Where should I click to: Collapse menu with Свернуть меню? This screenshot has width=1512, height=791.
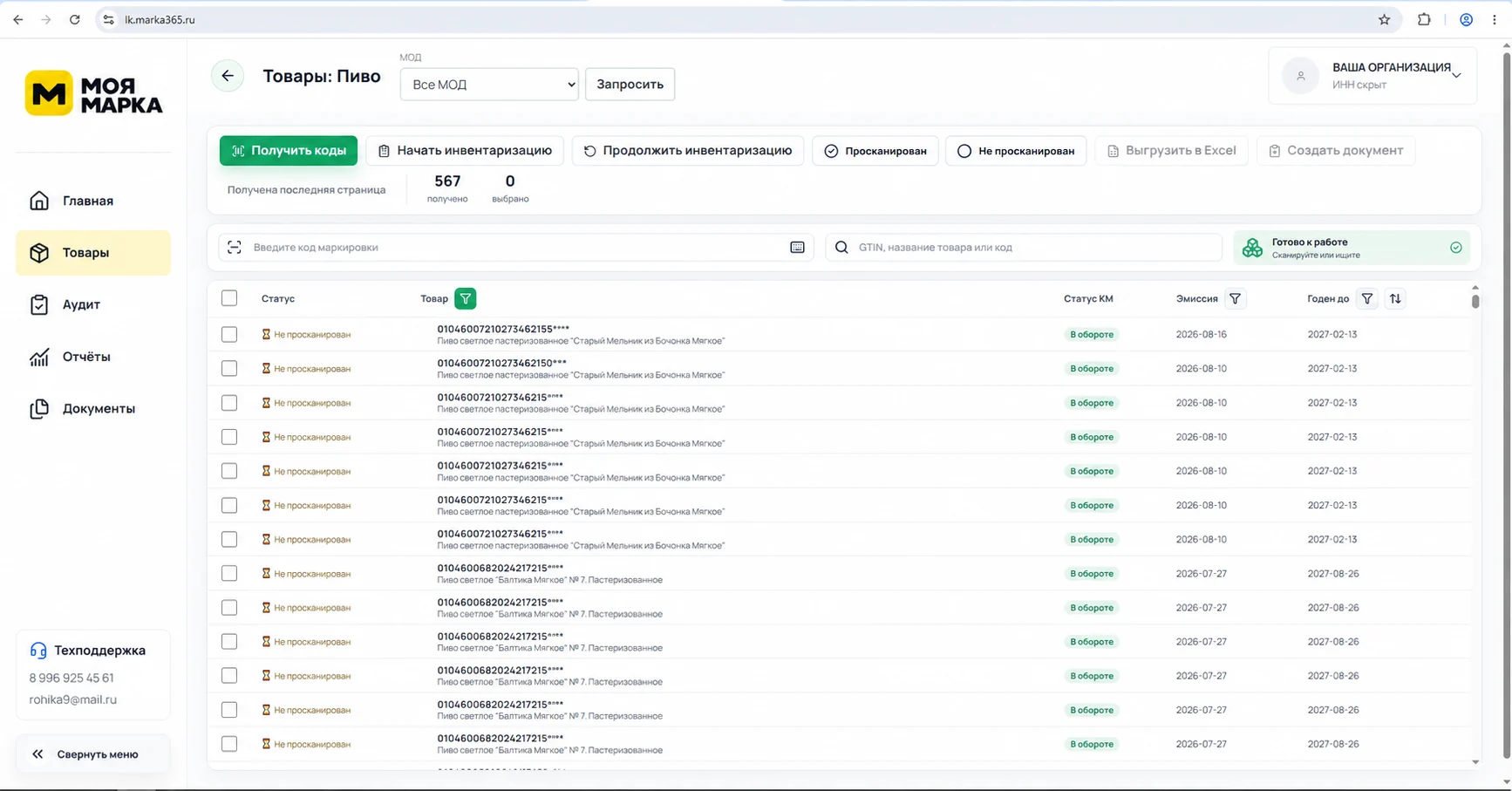coord(92,754)
